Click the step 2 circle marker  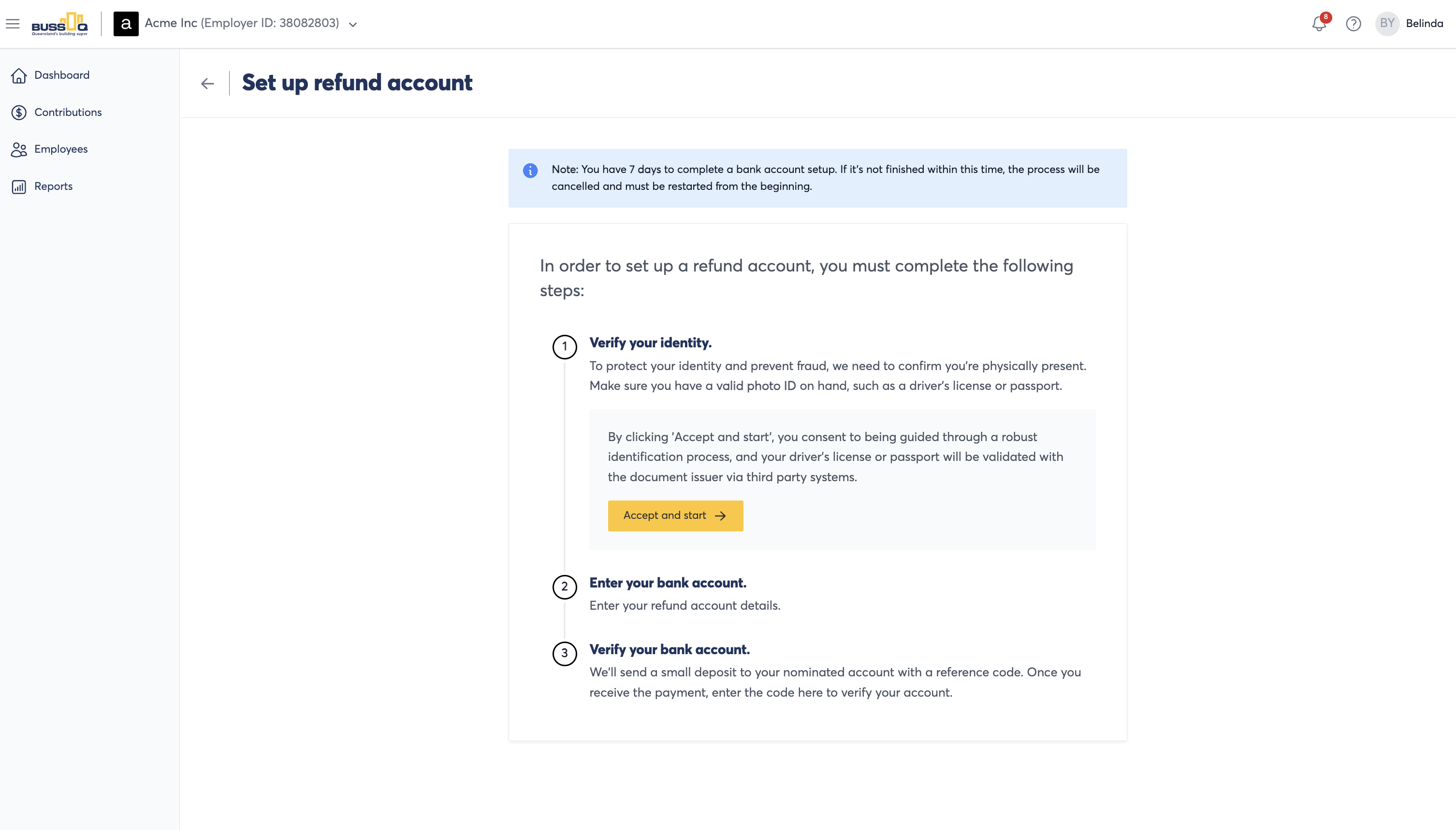click(x=565, y=587)
